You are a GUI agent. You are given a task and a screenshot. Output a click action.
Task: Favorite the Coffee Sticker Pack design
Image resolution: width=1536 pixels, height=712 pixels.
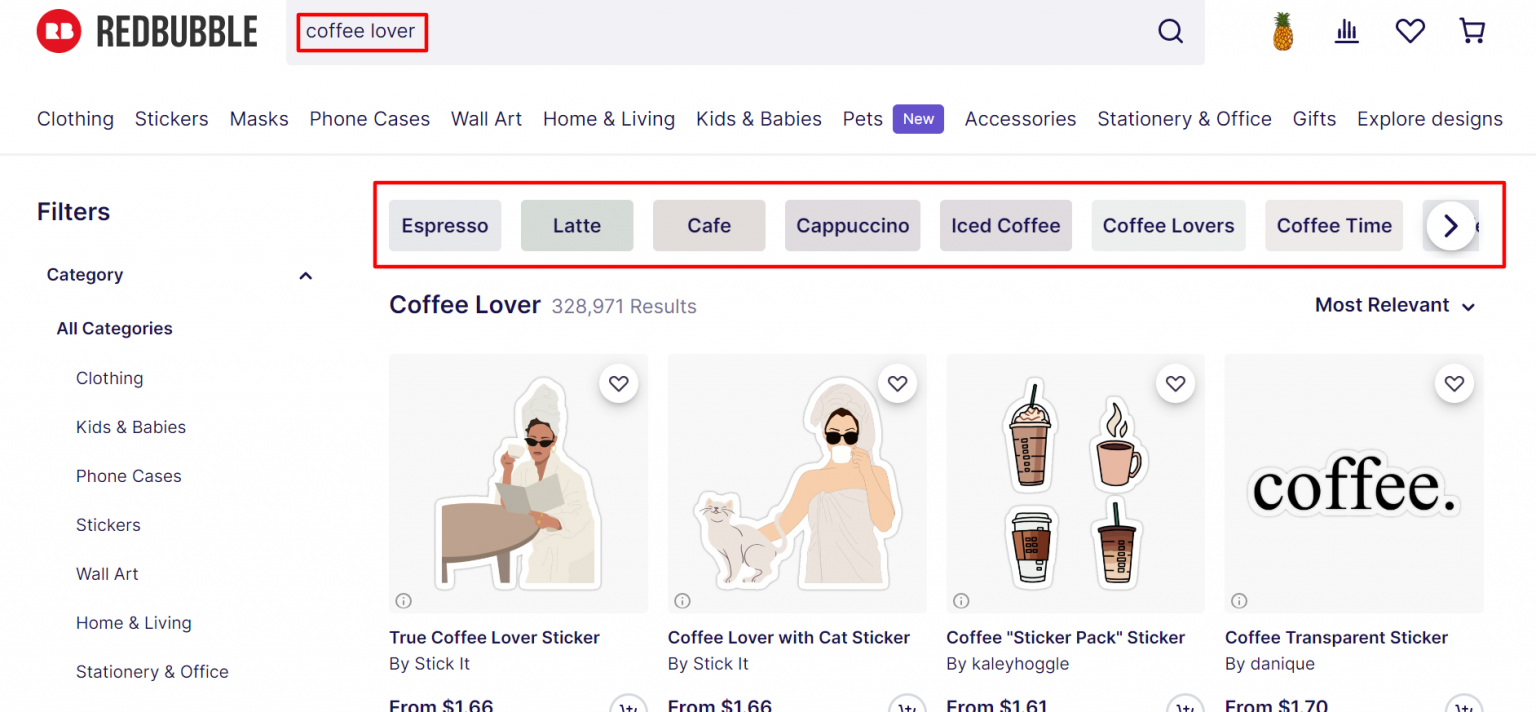tap(1175, 383)
